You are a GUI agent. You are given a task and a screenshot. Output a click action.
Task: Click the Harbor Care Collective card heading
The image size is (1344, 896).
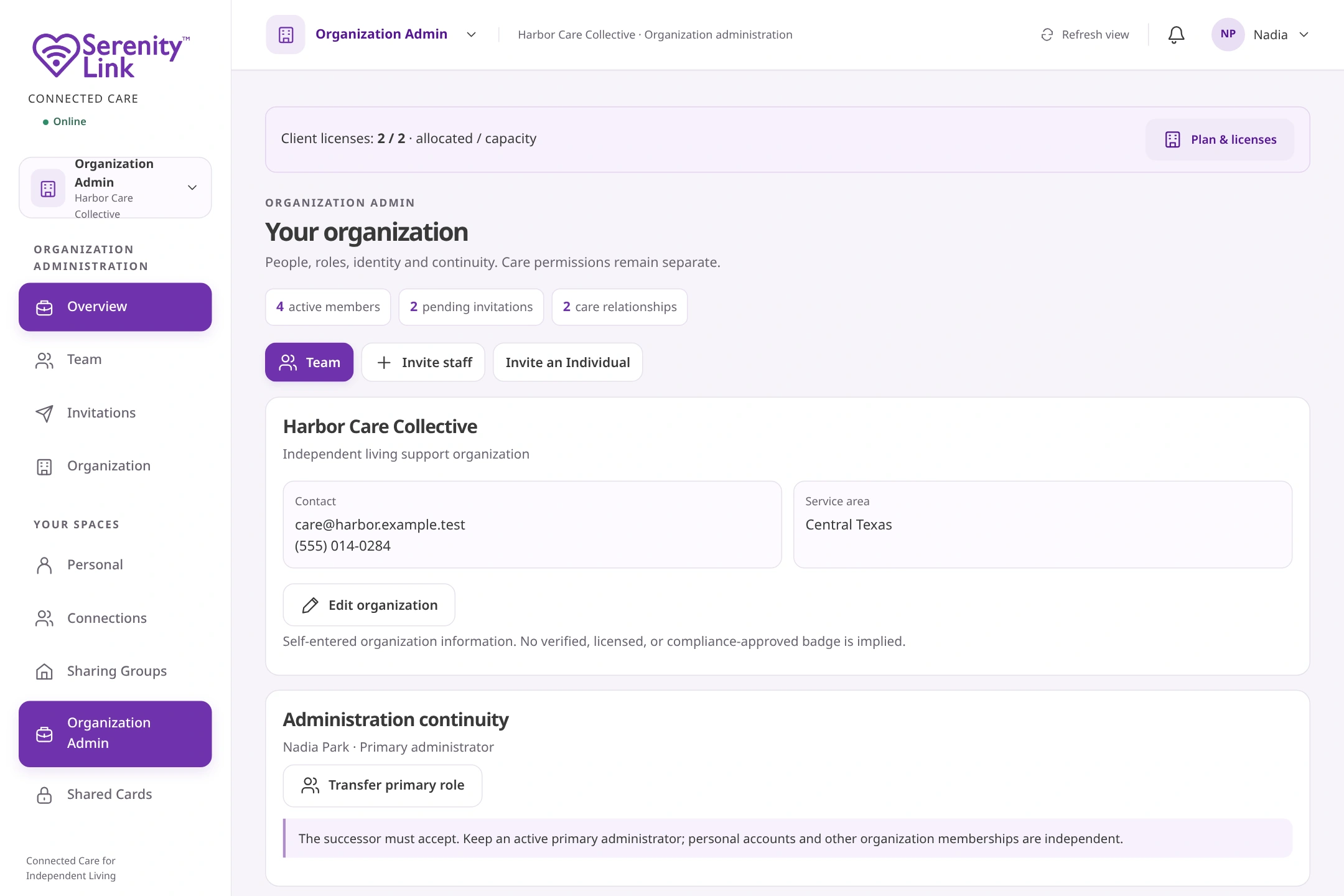tap(380, 427)
